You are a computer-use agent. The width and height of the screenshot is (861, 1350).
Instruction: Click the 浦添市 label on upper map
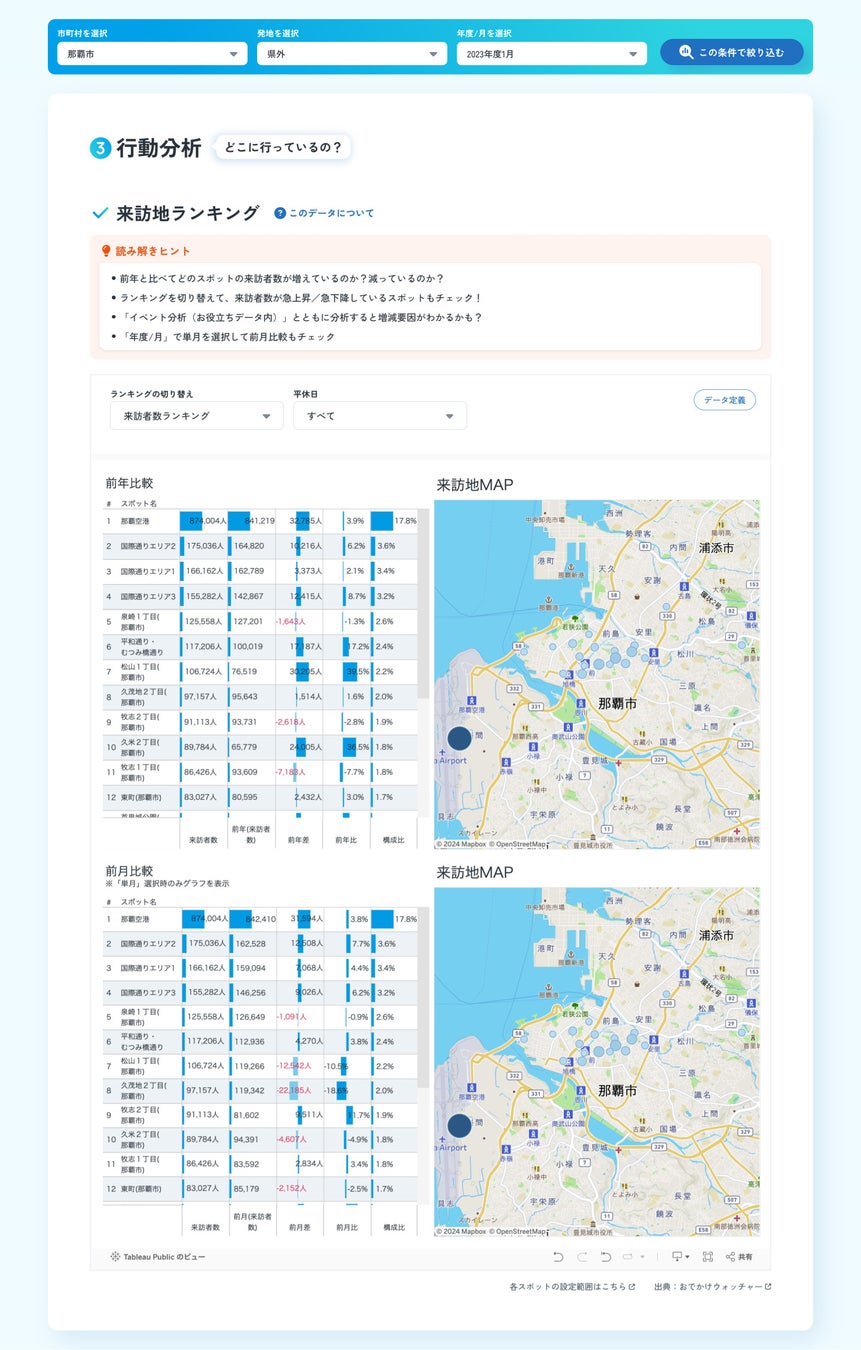[x=715, y=548]
